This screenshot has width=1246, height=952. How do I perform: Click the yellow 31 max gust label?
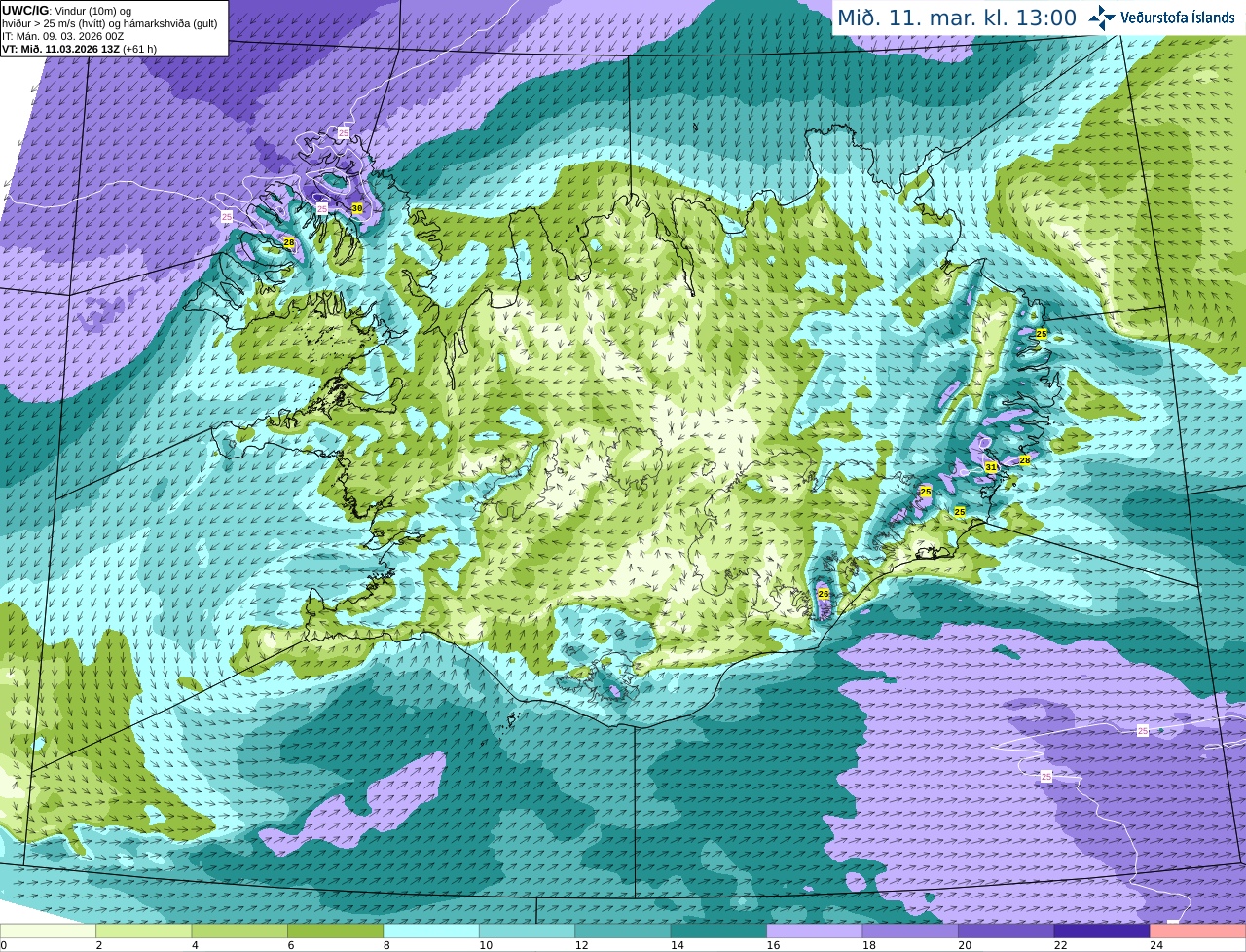tap(991, 467)
